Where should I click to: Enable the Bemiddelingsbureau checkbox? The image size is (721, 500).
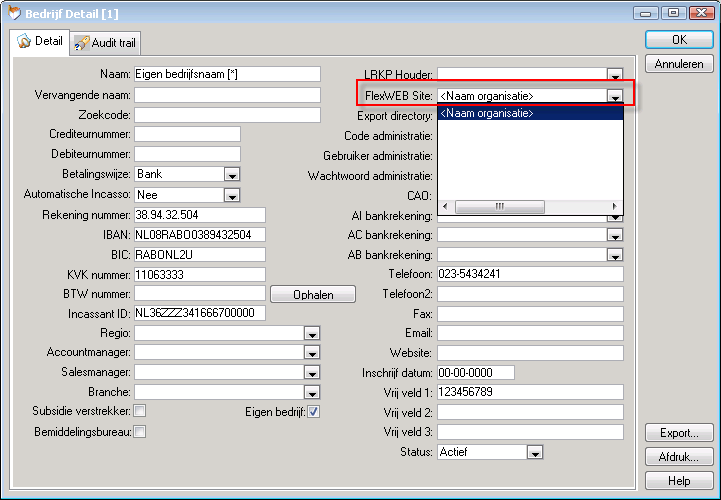tap(140, 431)
